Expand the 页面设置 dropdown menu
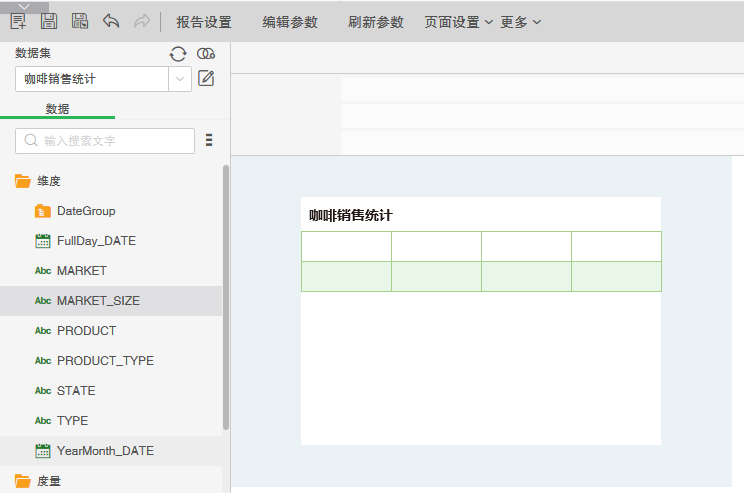Viewport: 744px width, 493px height. point(458,22)
